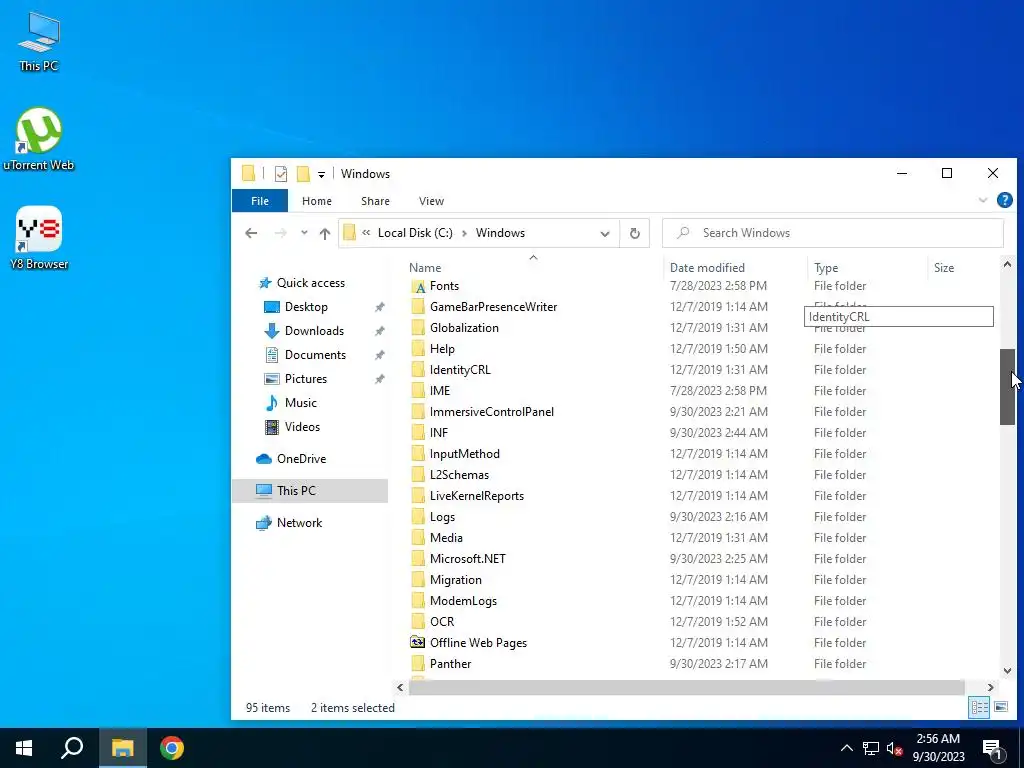Refresh the Windows folder view
This screenshot has height=768, width=1024.
634,233
